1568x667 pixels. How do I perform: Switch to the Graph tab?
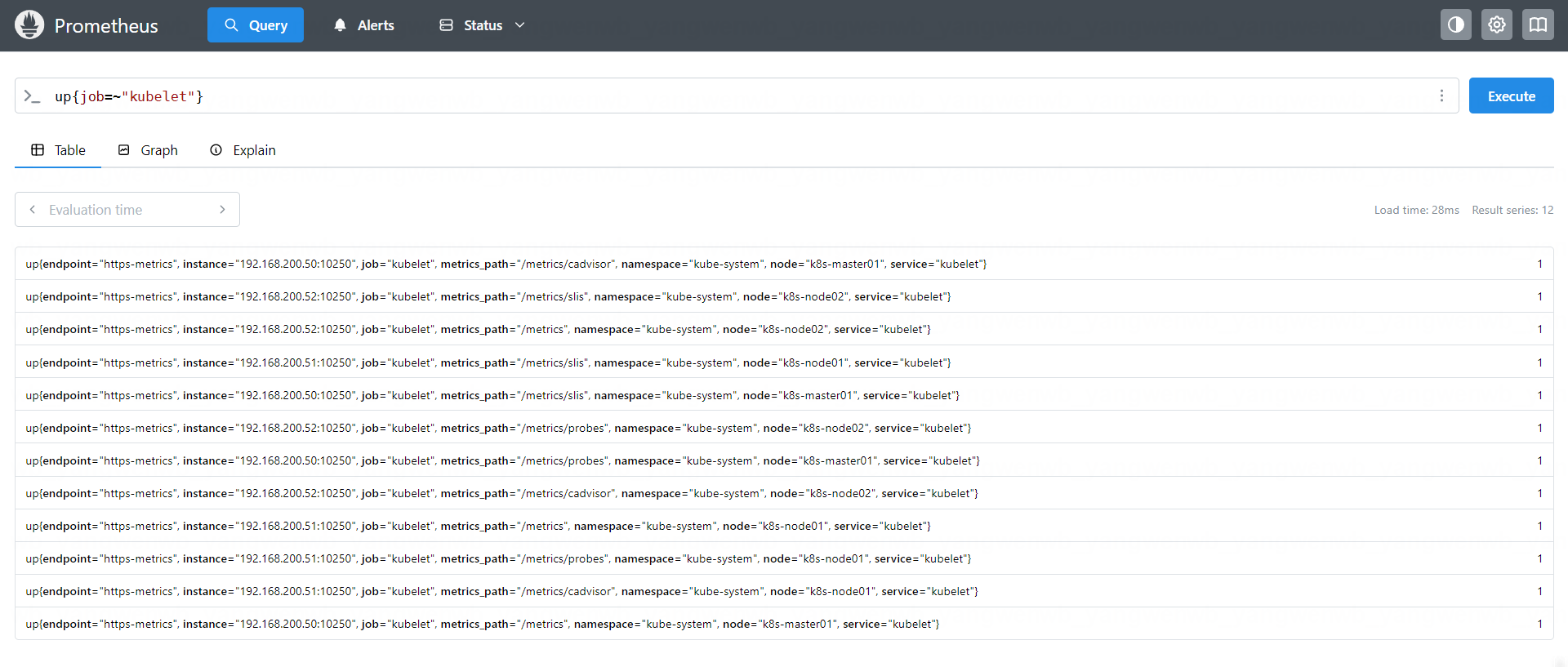tap(148, 150)
